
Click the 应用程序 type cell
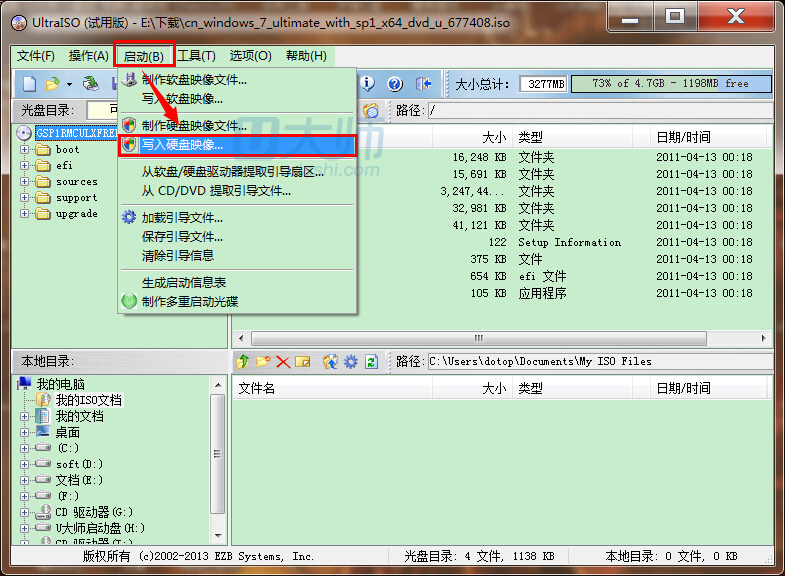coord(542,293)
